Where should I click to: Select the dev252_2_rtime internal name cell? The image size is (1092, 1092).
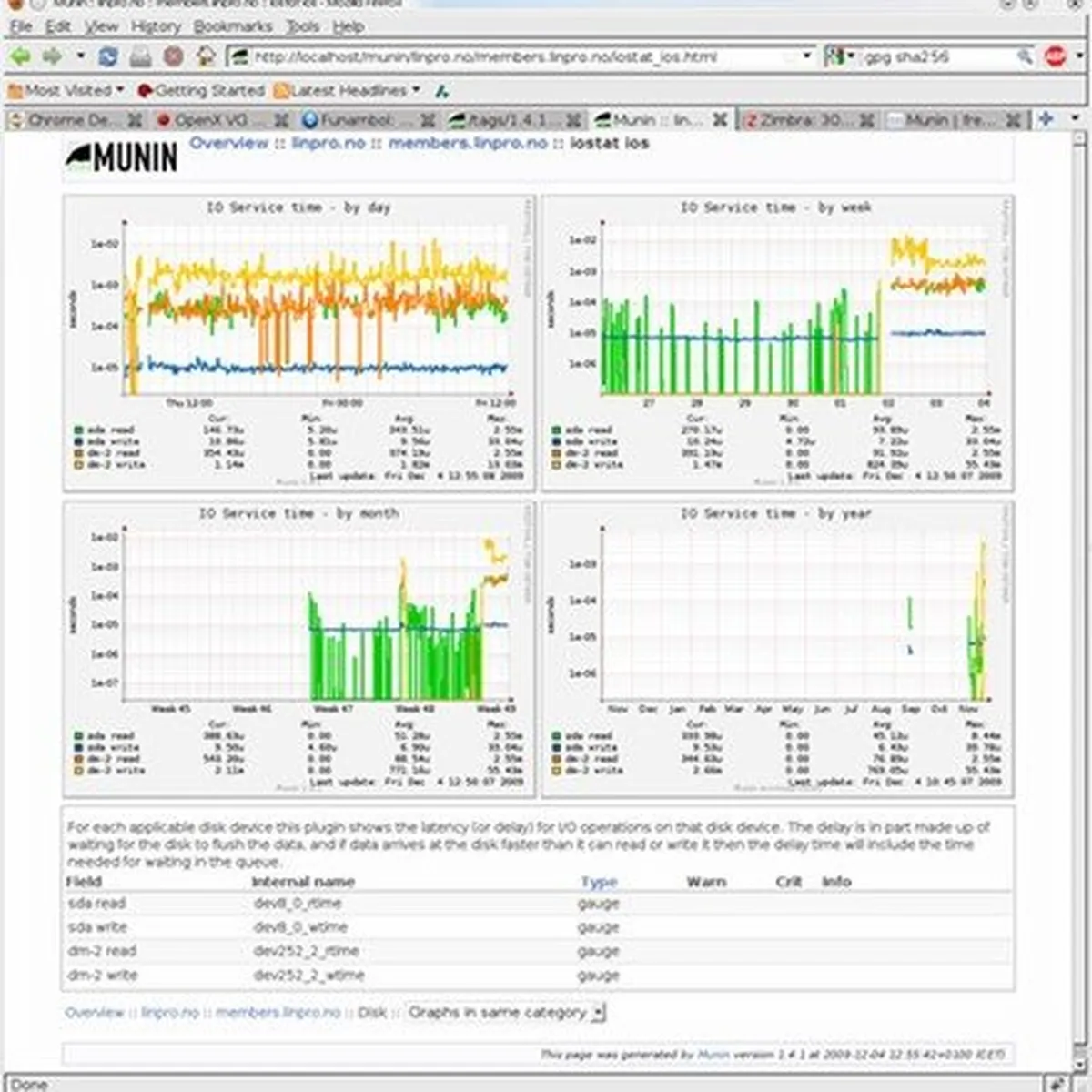306,951
